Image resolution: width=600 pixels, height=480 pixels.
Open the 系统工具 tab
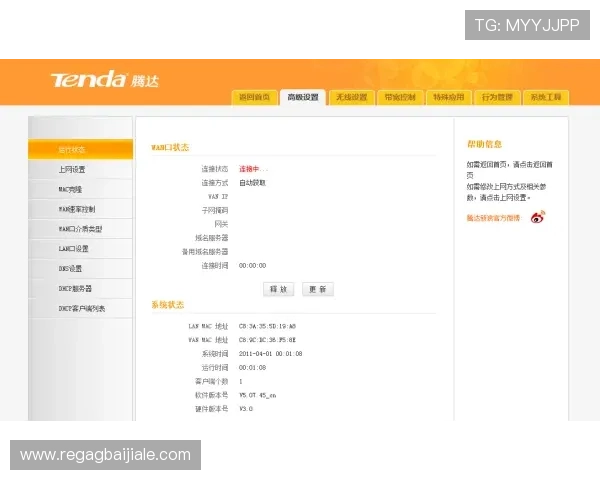coord(546,97)
